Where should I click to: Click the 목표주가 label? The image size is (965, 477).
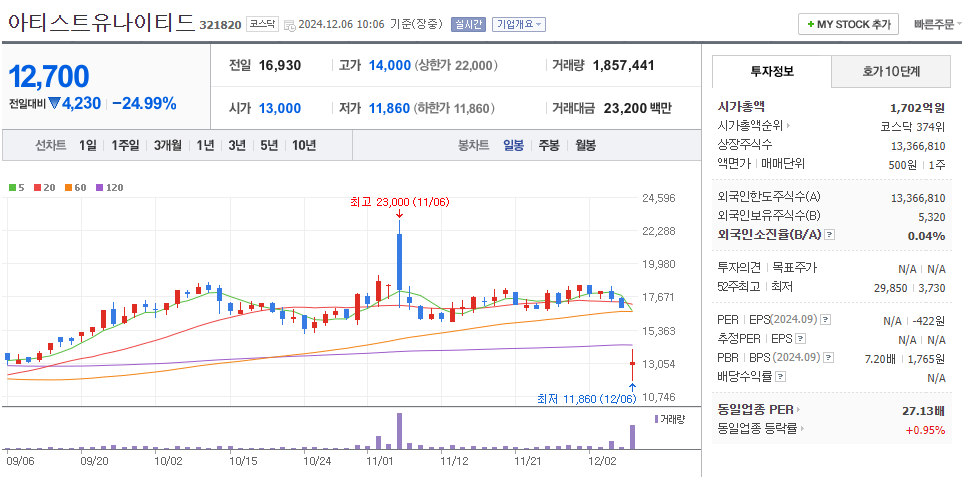point(795,268)
